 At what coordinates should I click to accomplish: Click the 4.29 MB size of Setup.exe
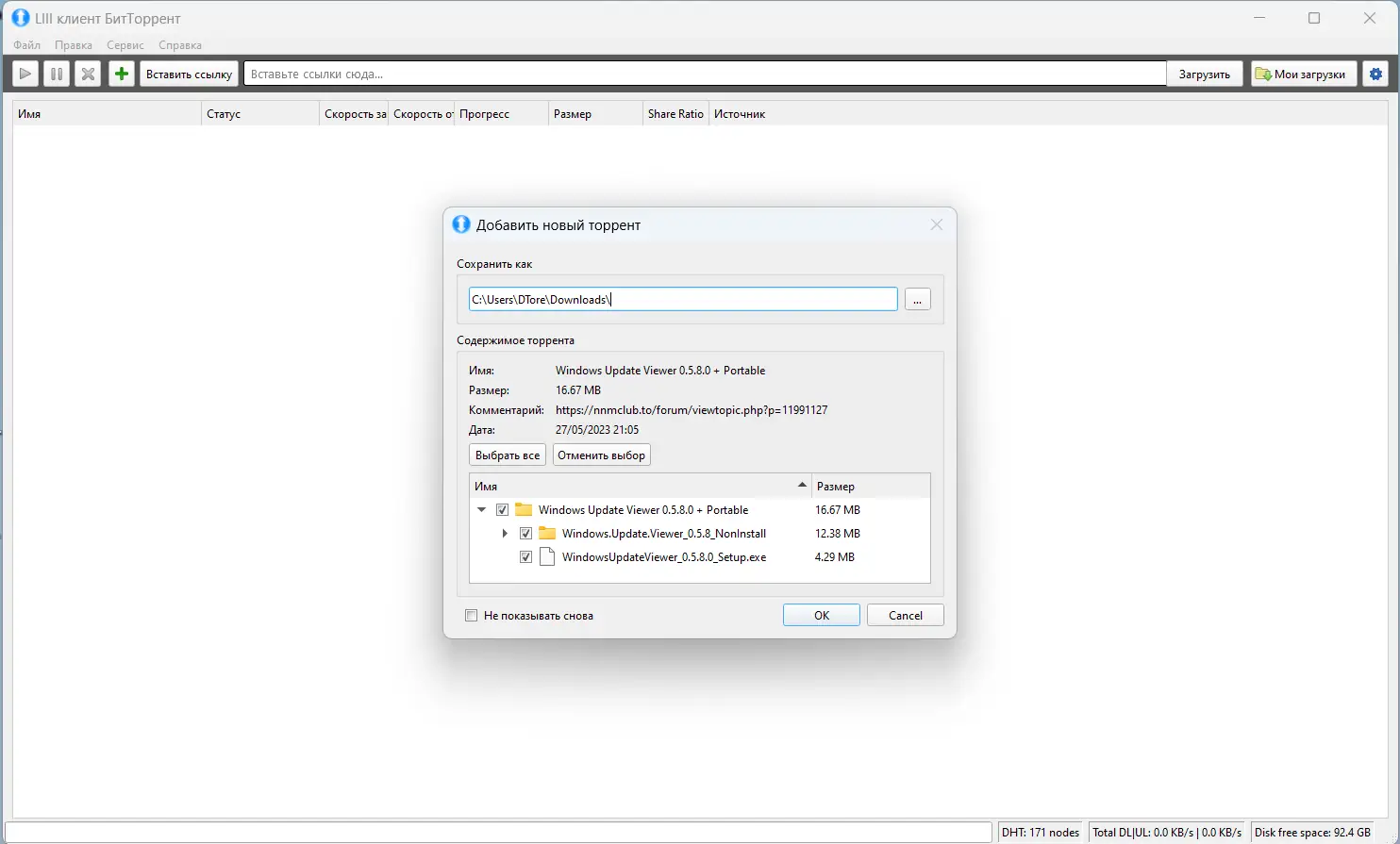(835, 556)
